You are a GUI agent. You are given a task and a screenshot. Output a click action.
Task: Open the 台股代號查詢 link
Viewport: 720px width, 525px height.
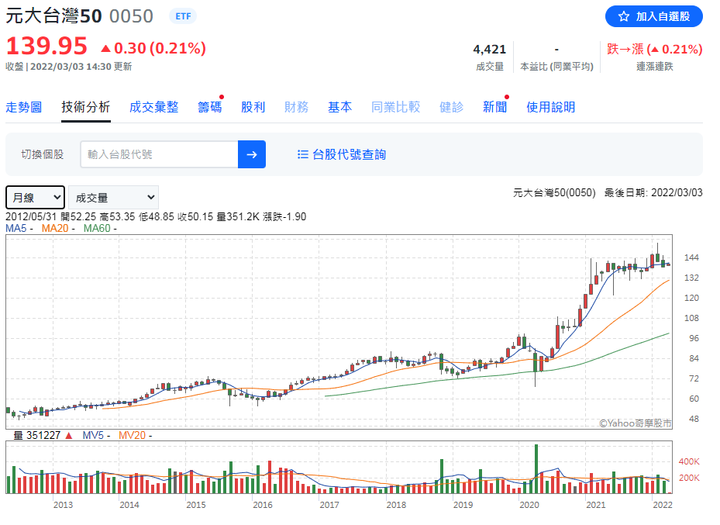coord(349,154)
